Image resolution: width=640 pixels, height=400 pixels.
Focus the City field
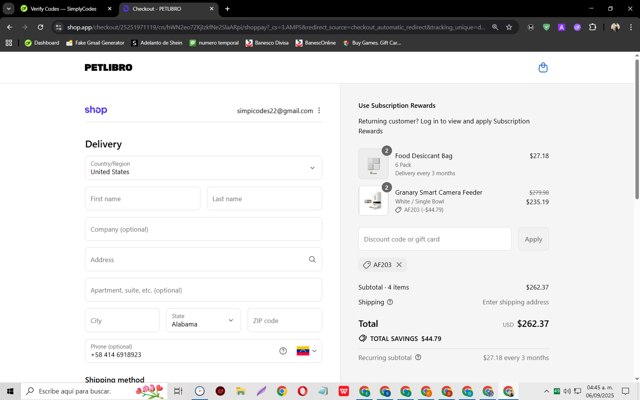click(x=122, y=320)
